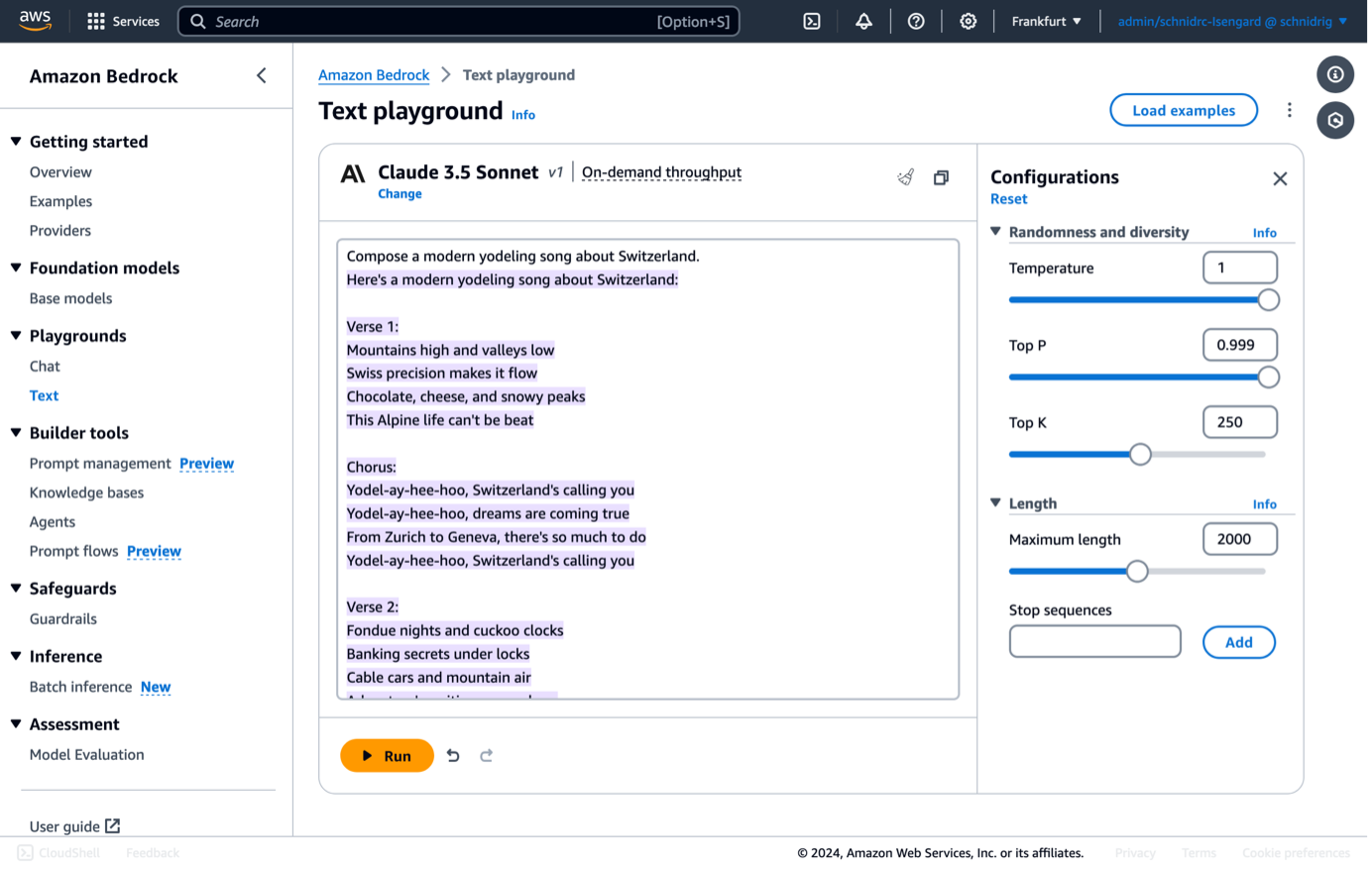The width and height of the screenshot is (1372, 872).
Task: Open the Chat playground in sidebar
Action: [x=45, y=366]
